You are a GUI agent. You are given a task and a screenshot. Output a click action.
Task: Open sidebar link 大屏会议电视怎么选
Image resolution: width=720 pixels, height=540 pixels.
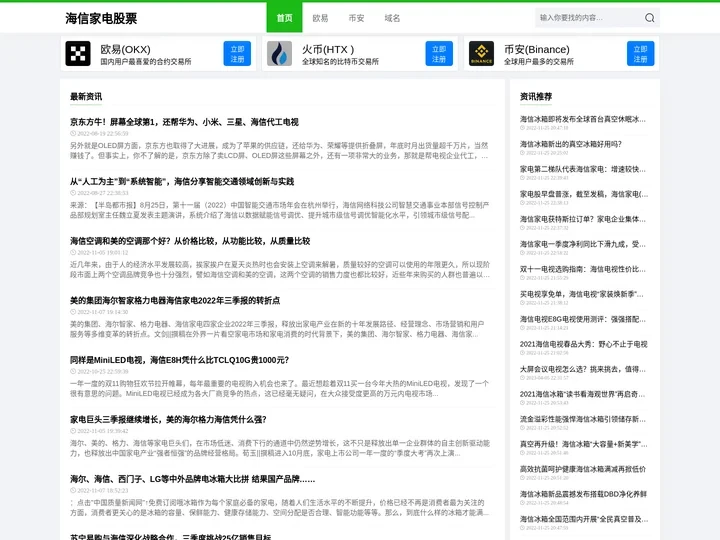coord(583,369)
